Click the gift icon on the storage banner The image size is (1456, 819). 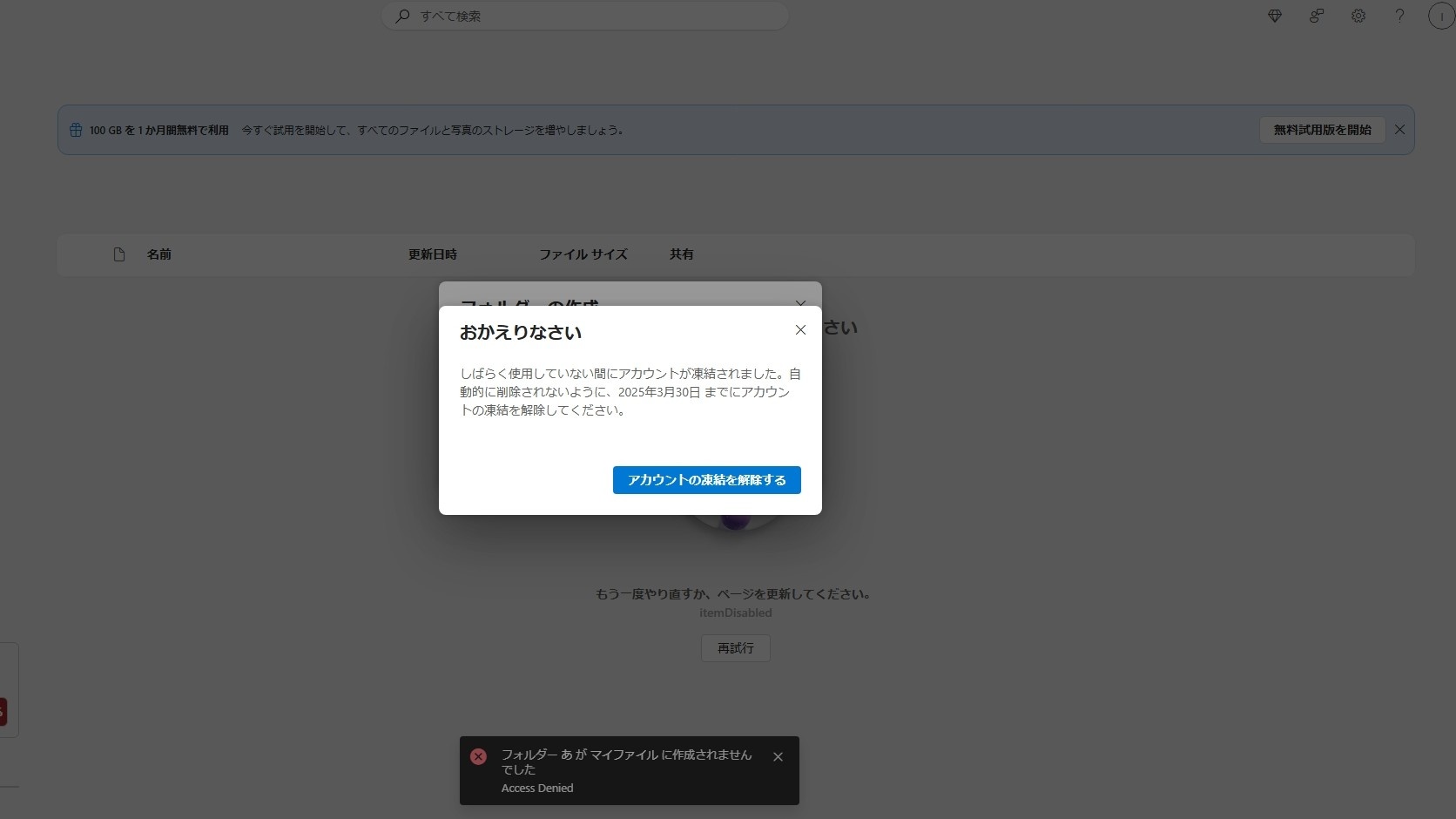(75, 129)
